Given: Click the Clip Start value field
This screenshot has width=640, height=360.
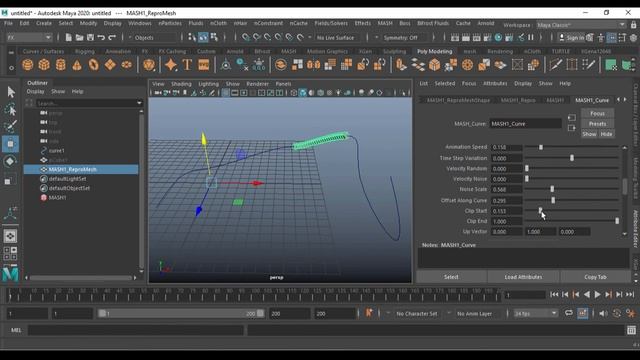Looking at the screenshot, I should [507, 211].
